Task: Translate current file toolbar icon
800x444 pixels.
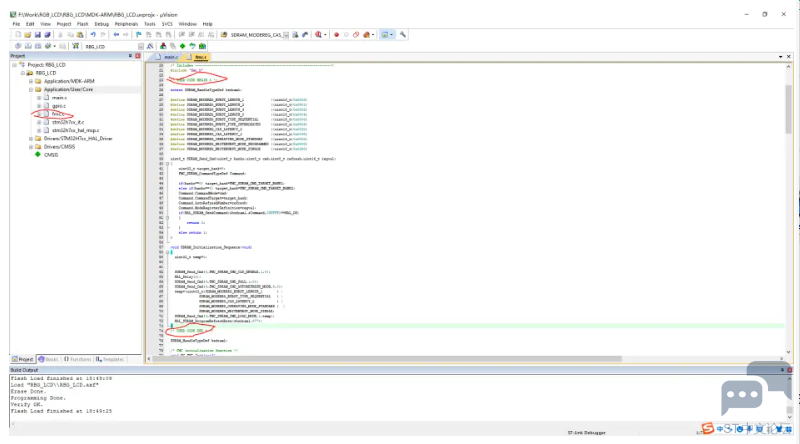Action: 18,46
